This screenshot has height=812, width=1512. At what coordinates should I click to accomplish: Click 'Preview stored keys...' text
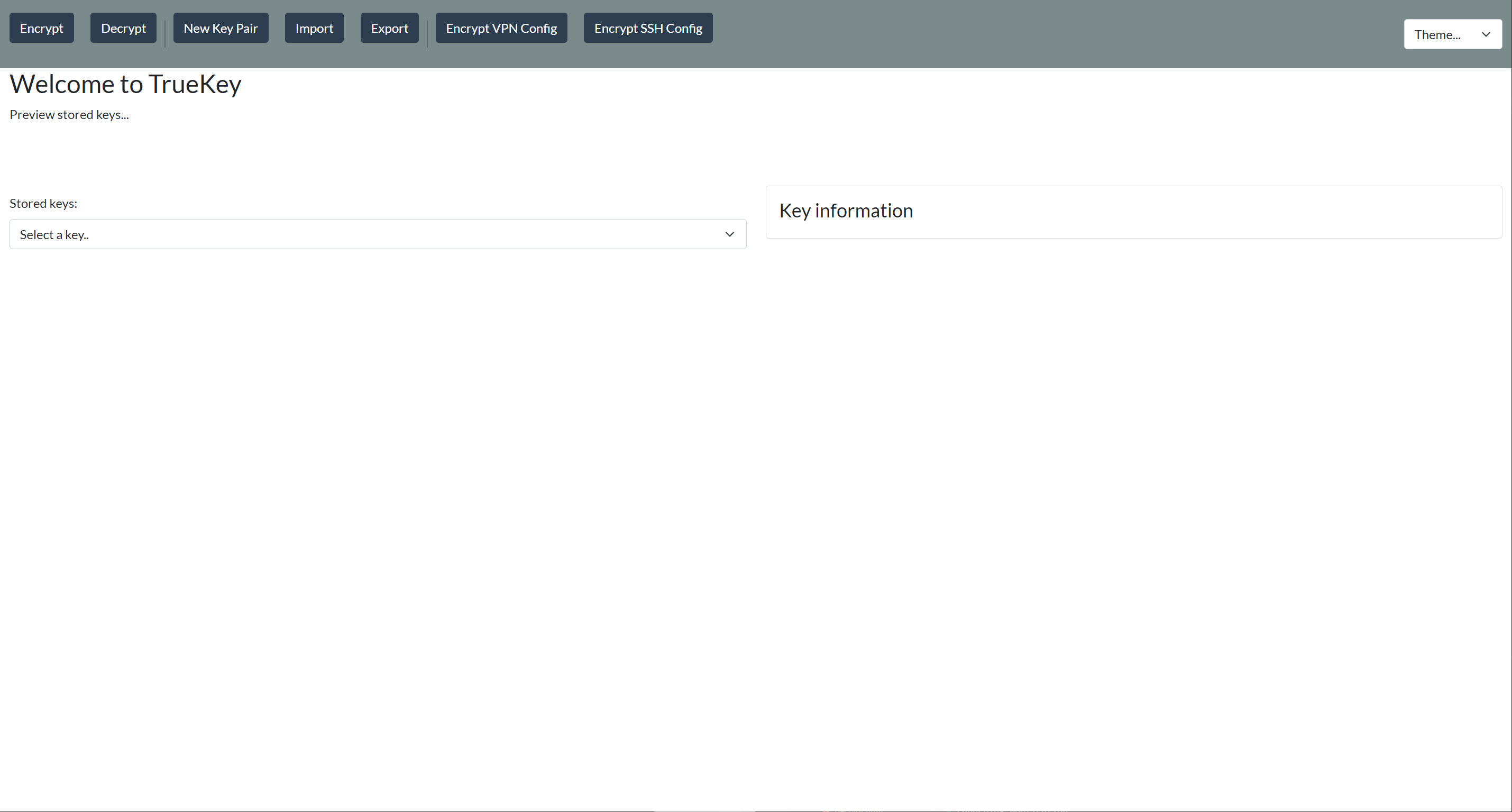click(69, 114)
